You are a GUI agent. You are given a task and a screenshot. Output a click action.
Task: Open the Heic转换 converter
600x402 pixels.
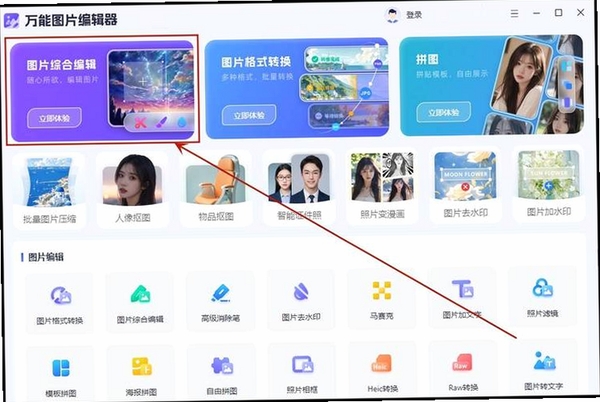click(383, 370)
